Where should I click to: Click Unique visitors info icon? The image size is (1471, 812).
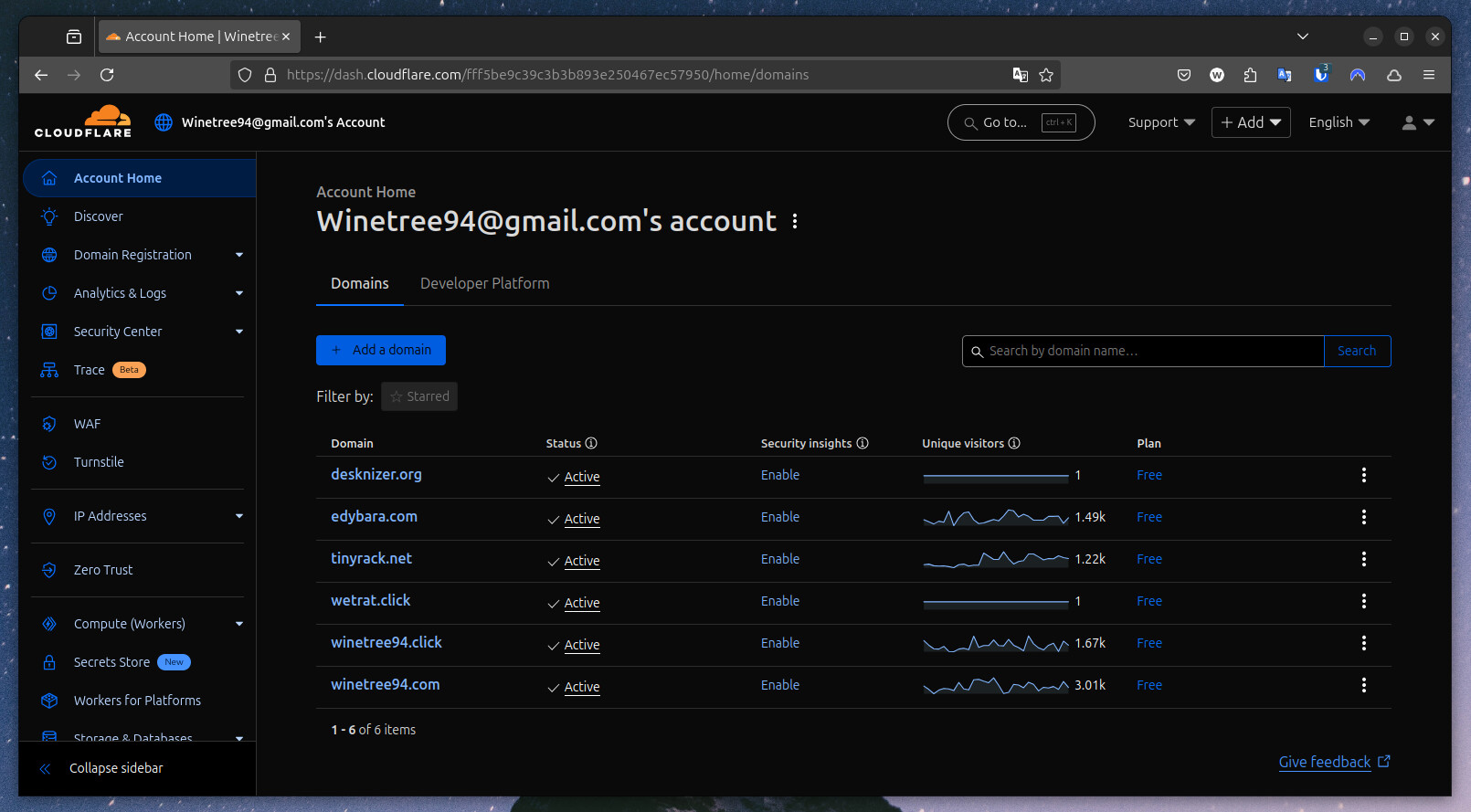pyautogui.click(x=1014, y=443)
